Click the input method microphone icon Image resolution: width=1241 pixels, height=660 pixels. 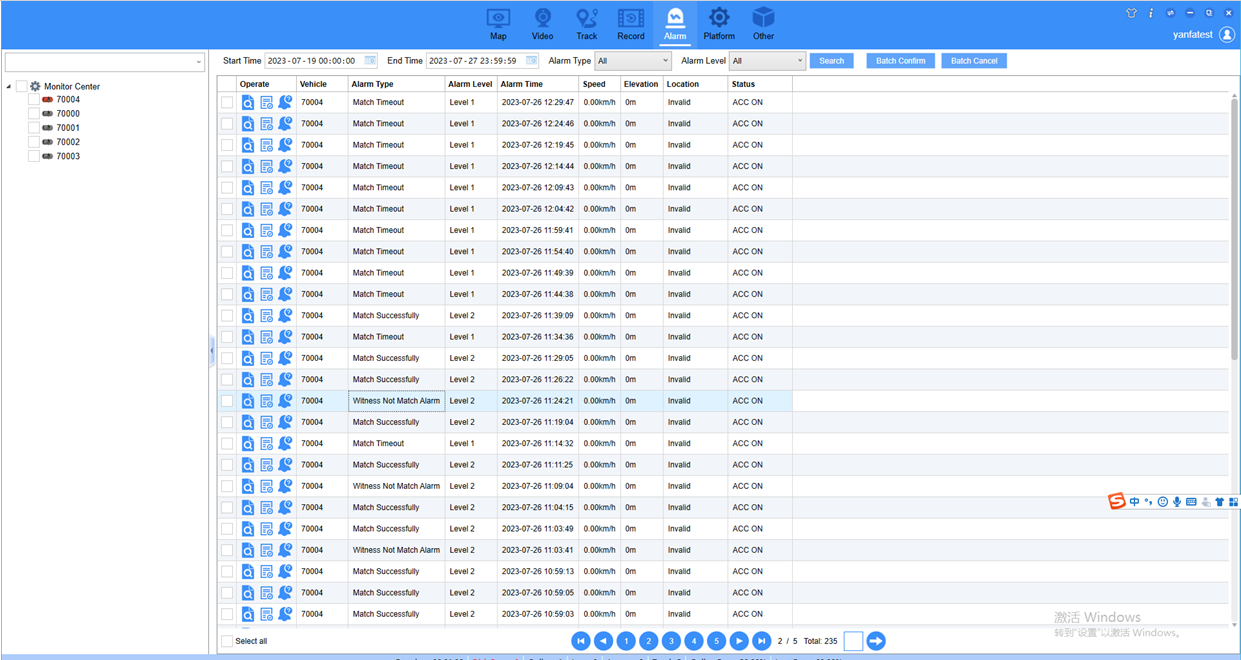pyautogui.click(x=1177, y=502)
